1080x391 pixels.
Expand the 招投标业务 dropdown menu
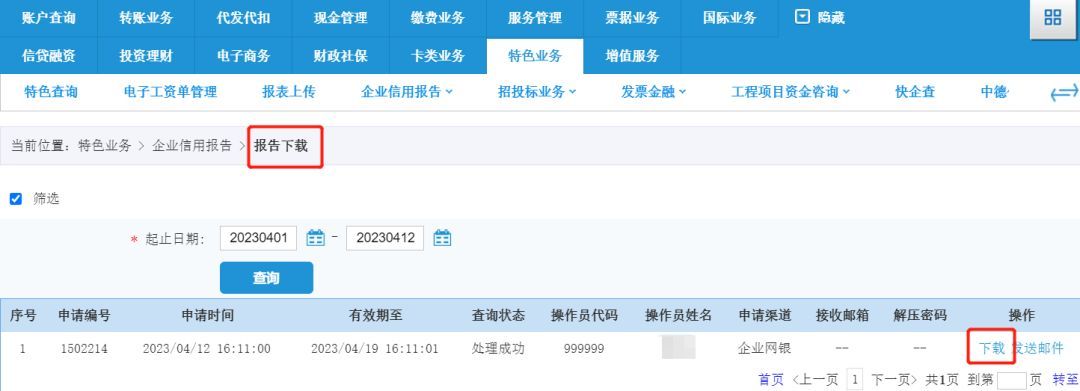537,92
